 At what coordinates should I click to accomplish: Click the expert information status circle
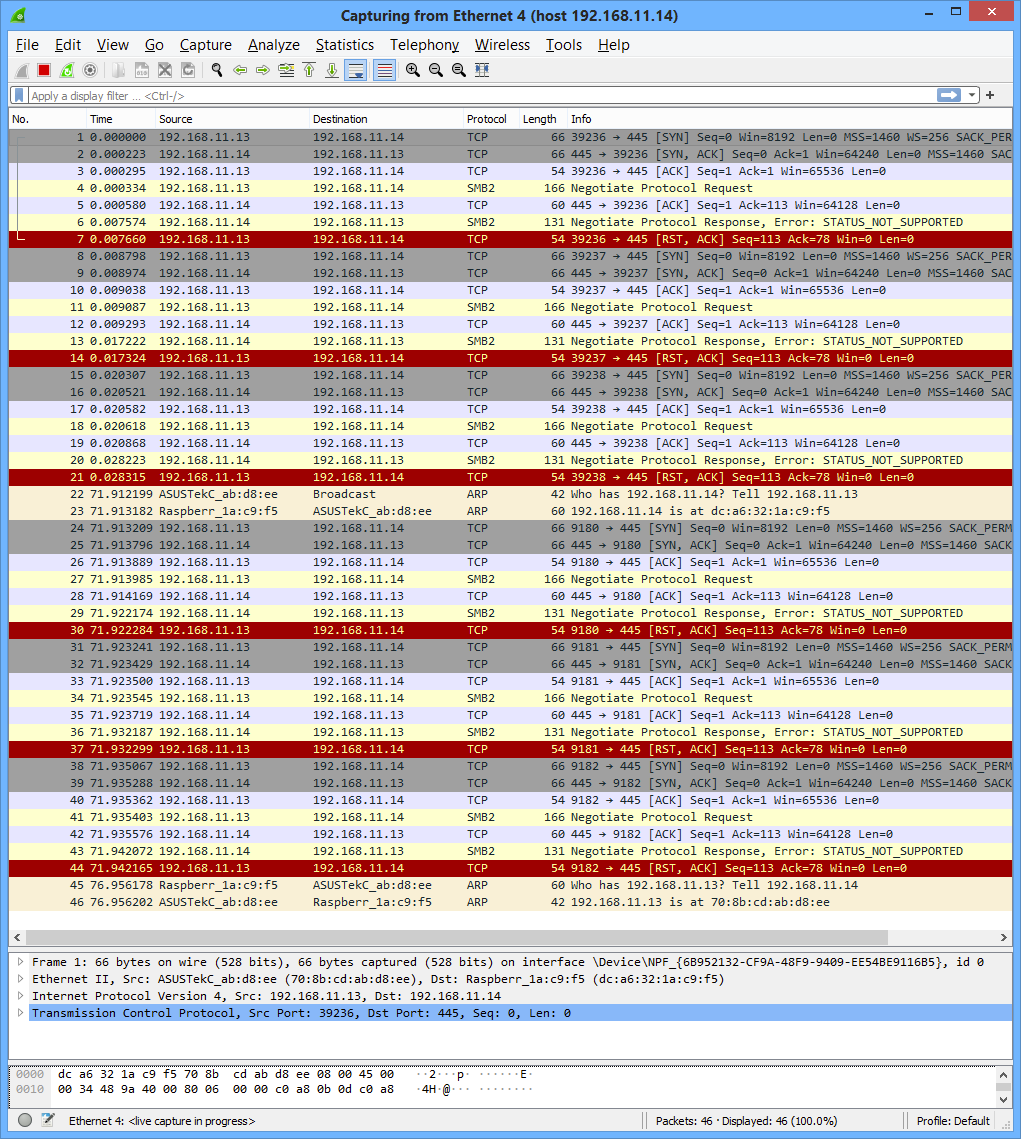tap(25, 1121)
